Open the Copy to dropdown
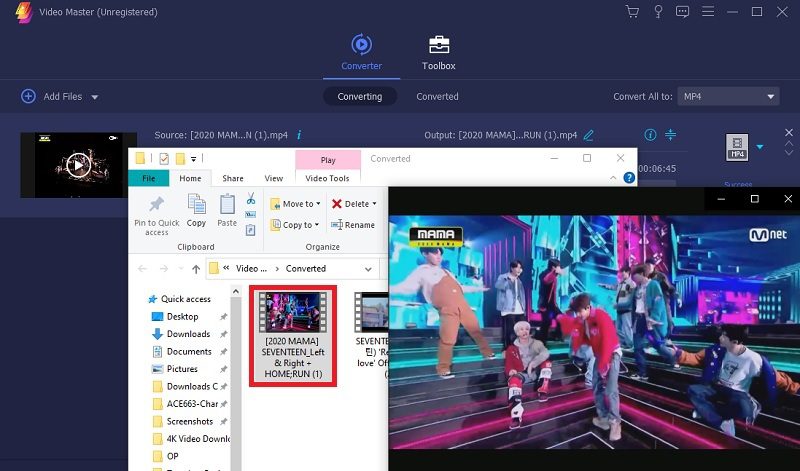 click(x=295, y=225)
